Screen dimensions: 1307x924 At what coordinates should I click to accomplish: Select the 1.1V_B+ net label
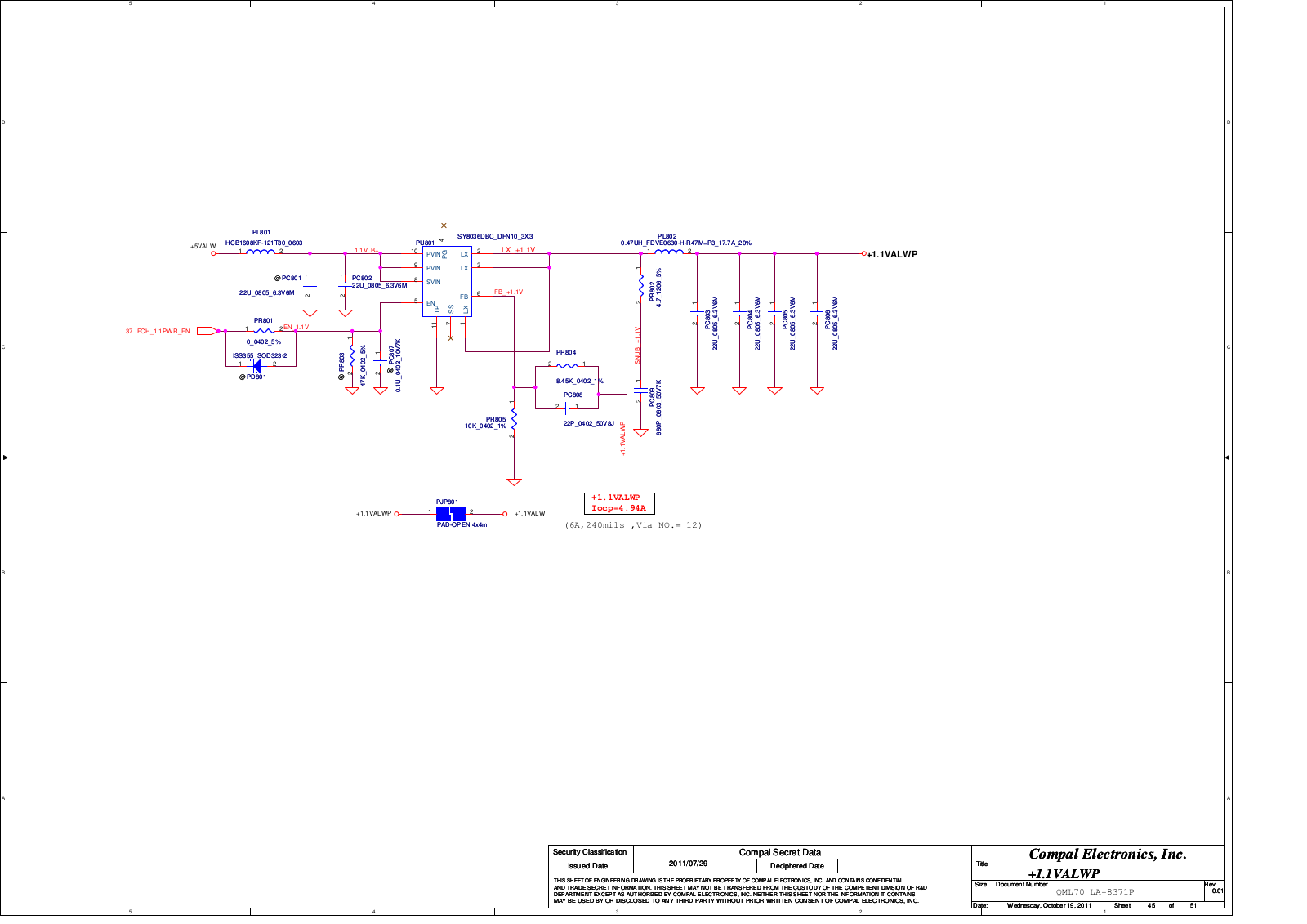click(366, 251)
